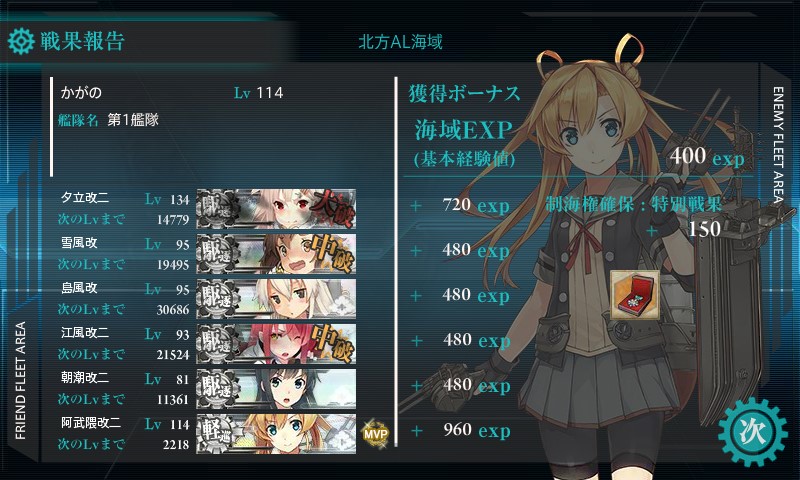Click the 大破 damage stamp on 夕立改二

pos(333,208)
